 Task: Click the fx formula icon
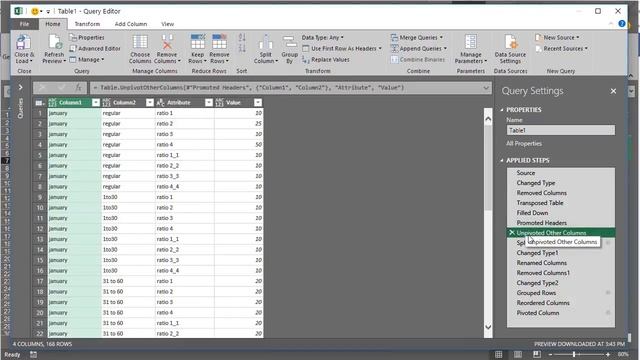[x=78, y=87]
